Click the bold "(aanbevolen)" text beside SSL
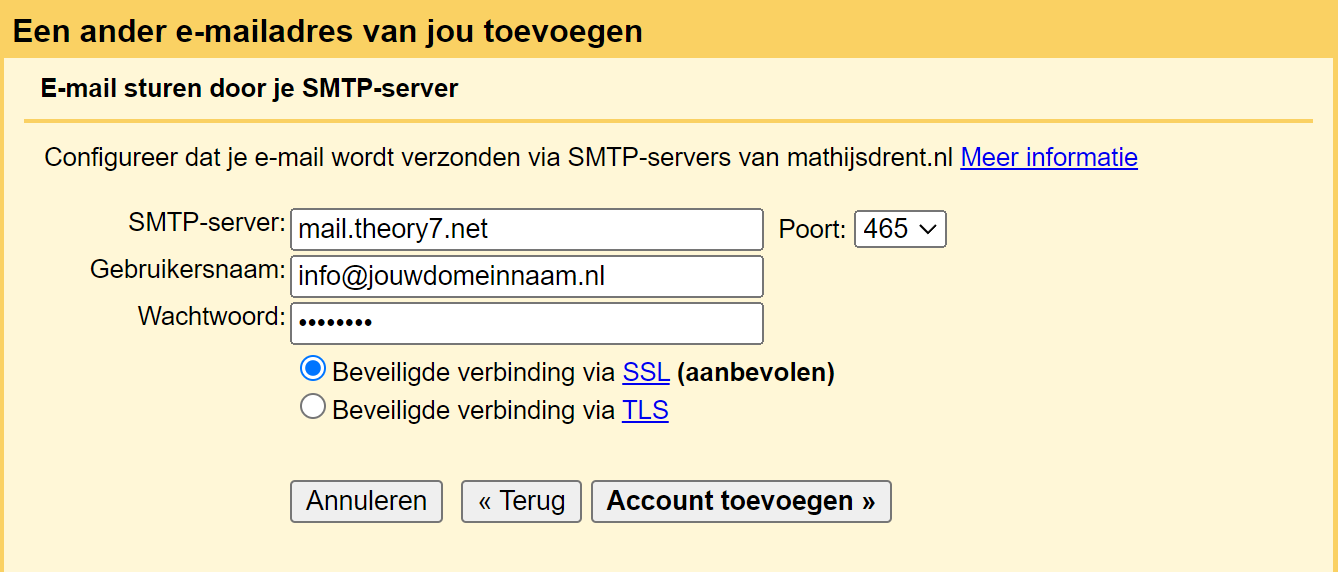The height and width of the screenshot is (572, 1338). pyautogui.click(x=755, y=373)
